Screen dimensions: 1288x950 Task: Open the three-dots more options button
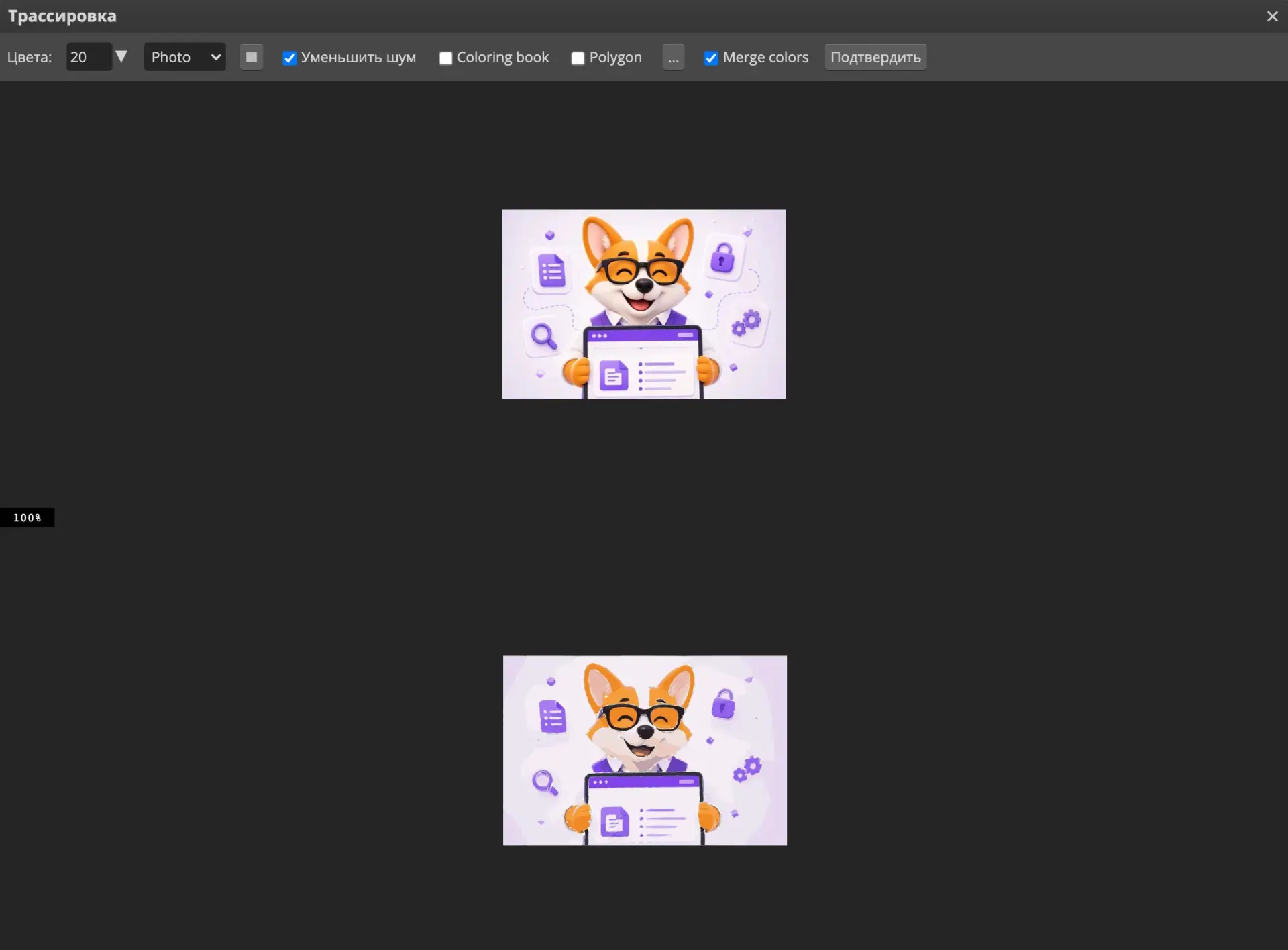click(x=674, y=57)
